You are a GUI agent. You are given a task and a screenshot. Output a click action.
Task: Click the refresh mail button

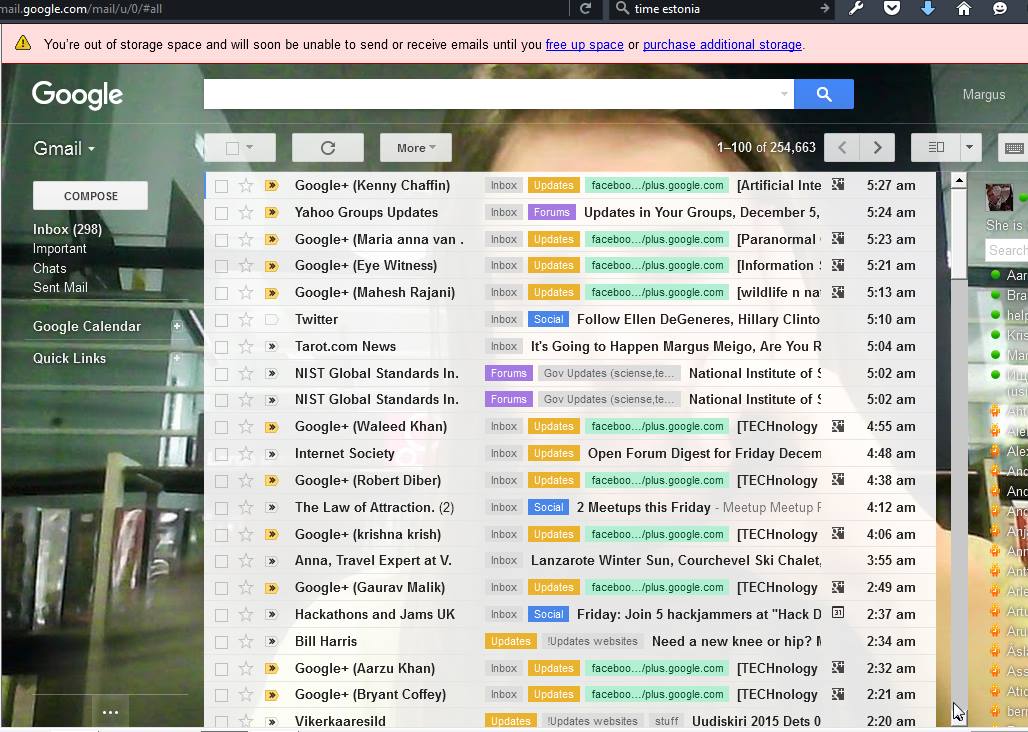328,148
